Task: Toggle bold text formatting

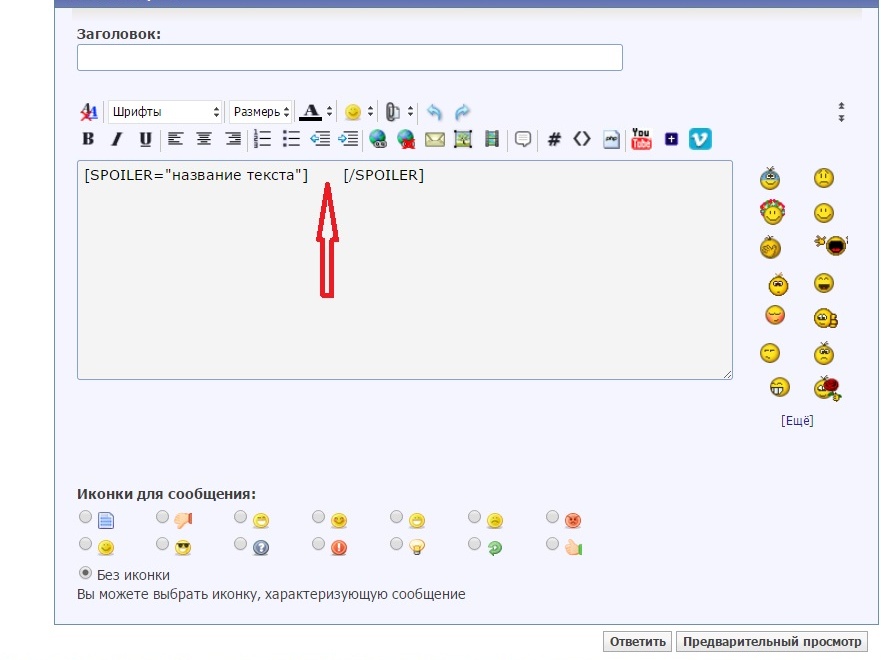Action: point(88,139)
